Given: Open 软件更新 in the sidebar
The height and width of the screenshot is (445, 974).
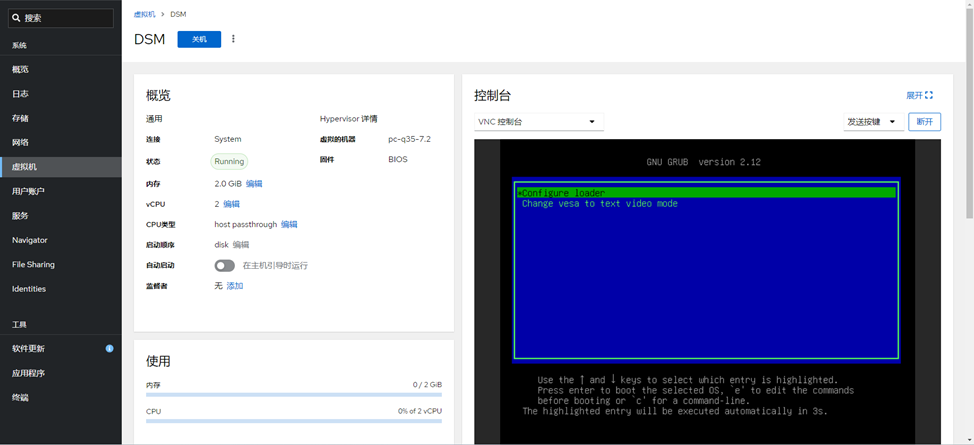Looking at the screenshot, I should pyautogui.click(x=61, y=349).
